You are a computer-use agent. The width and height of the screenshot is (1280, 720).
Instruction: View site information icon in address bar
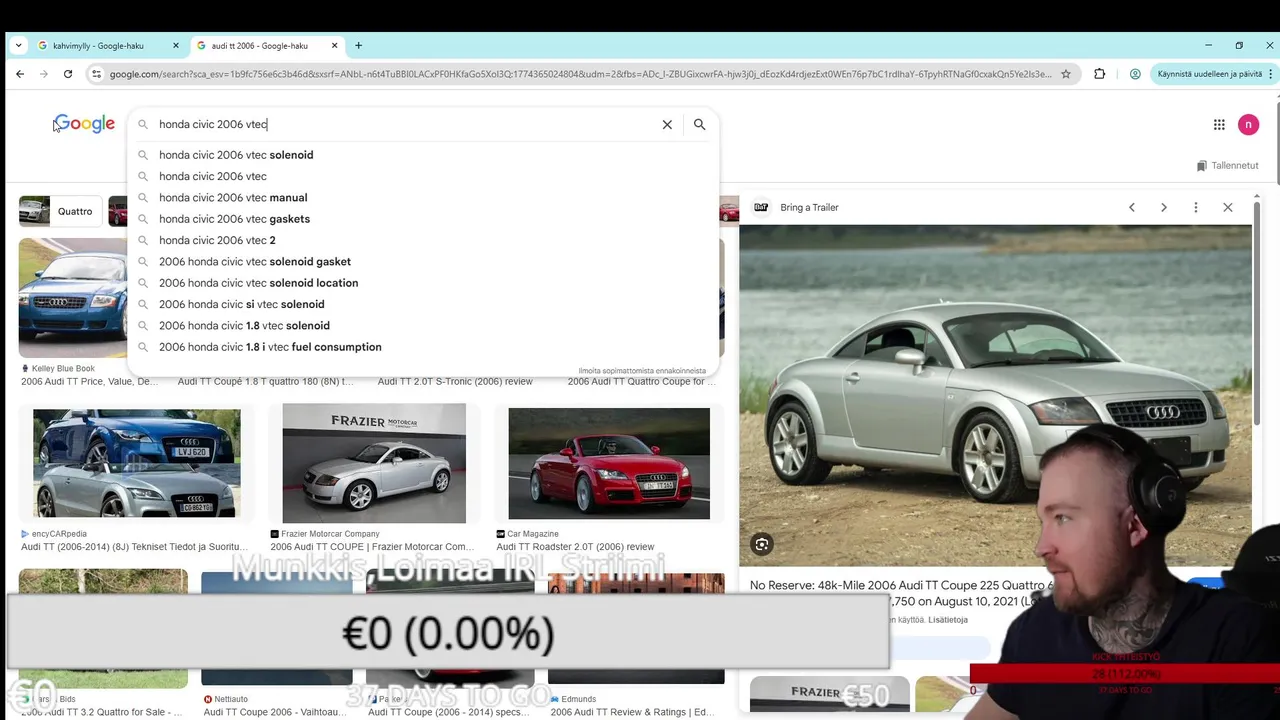(x=96, y=74)
